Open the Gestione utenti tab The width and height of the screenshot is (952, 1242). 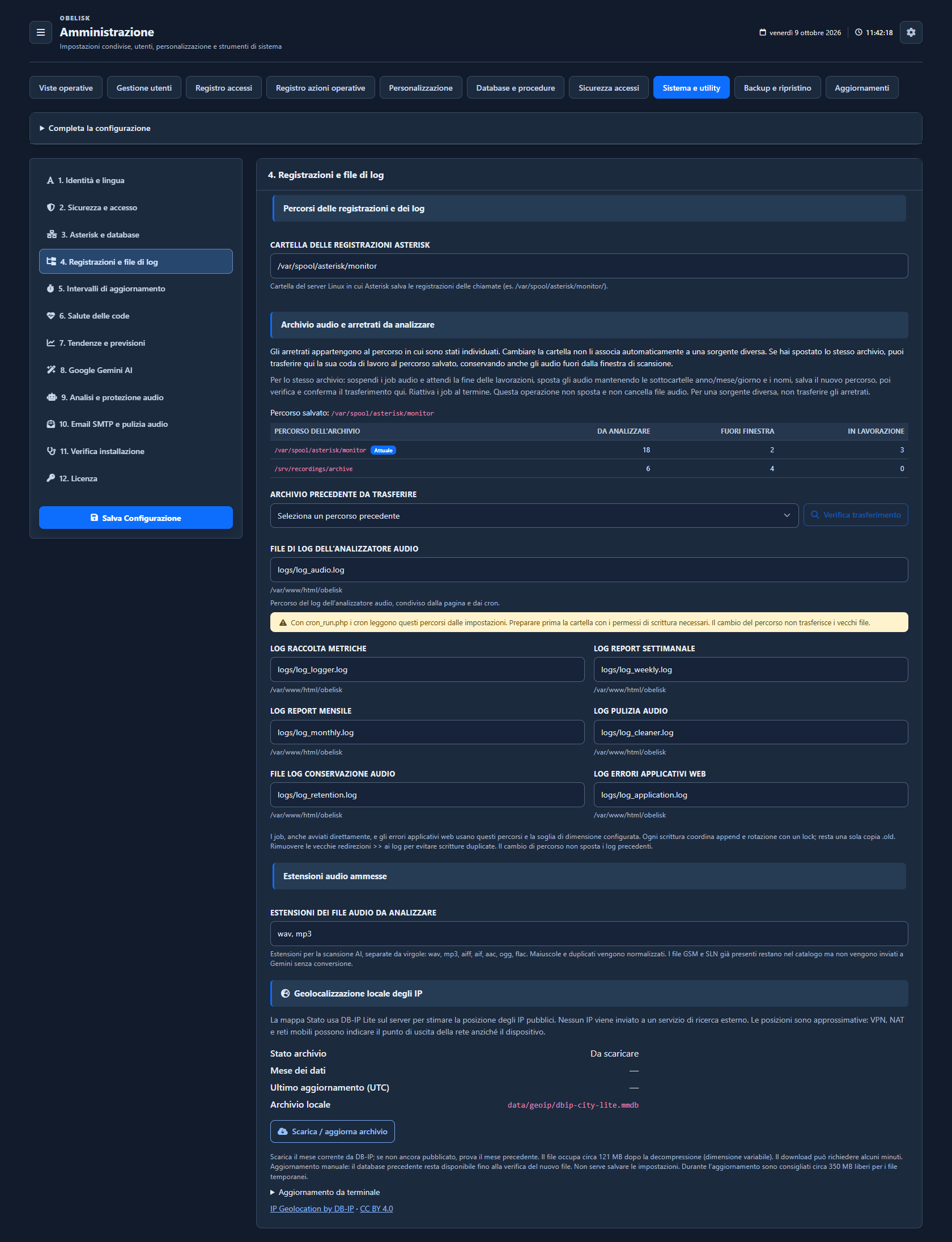point(144,88)
